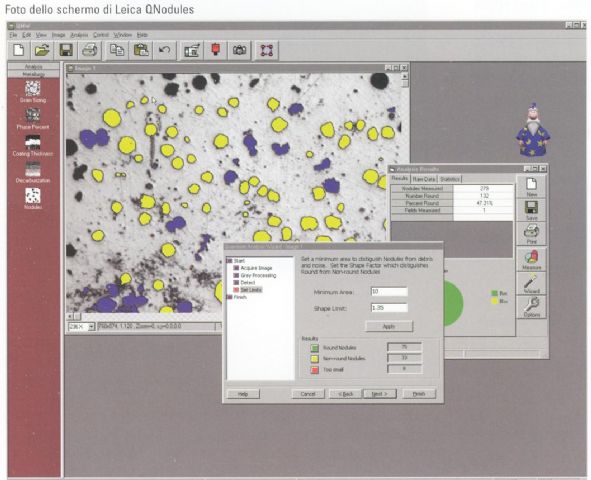The image size is (591, 480).
Task: Select the Metallurgy sidebar header
Action: coord(33,74)
